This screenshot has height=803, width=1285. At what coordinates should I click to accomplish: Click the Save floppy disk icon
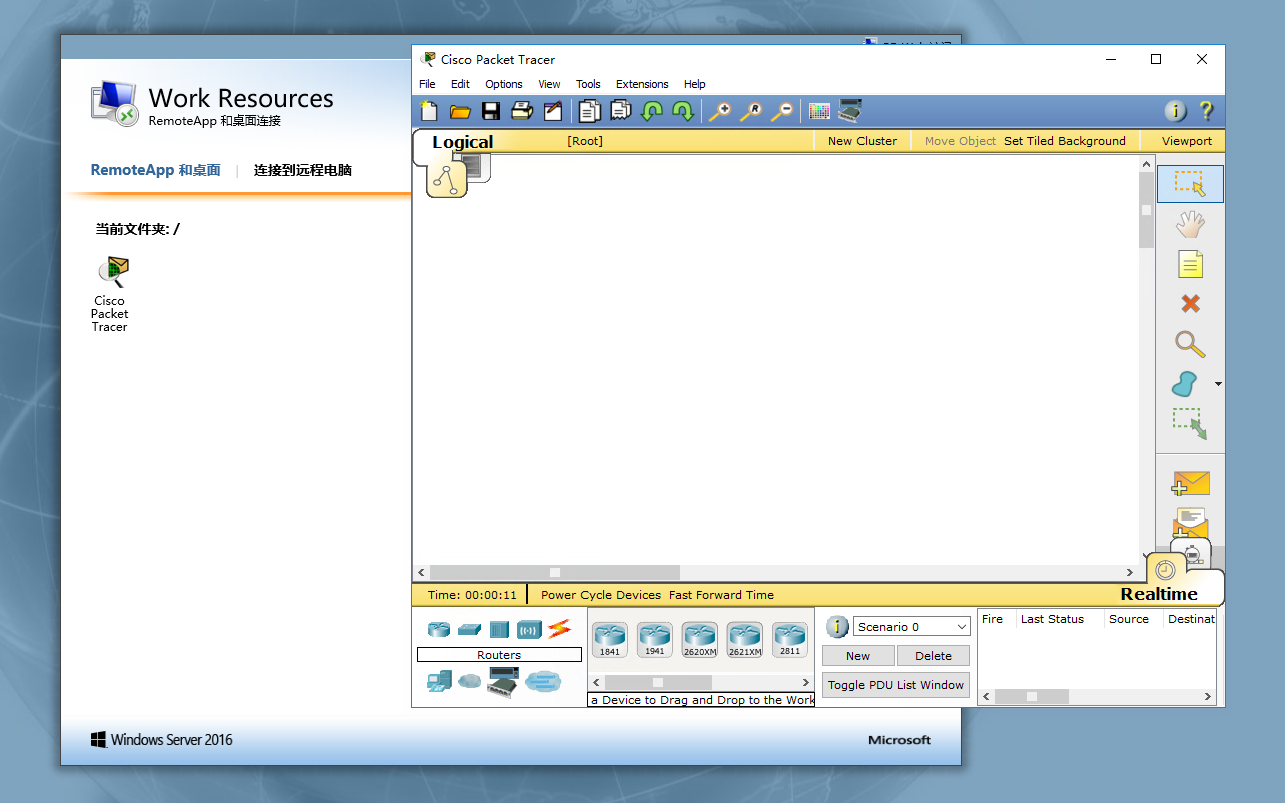(491, 111)
